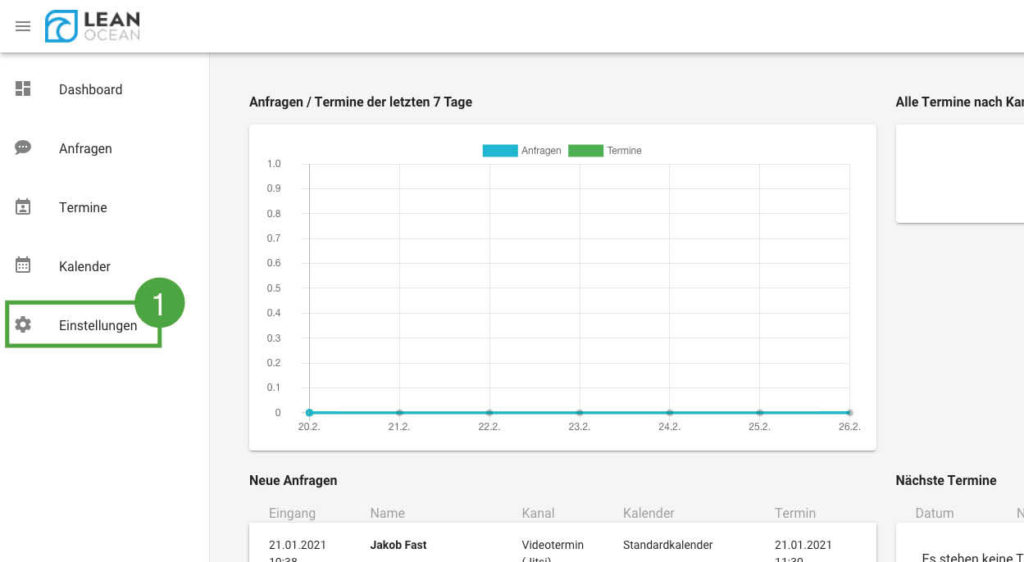Click the Lean Ocean wave logo
Viewport: 1024px width, 562px height.
[x=61, y=26]
